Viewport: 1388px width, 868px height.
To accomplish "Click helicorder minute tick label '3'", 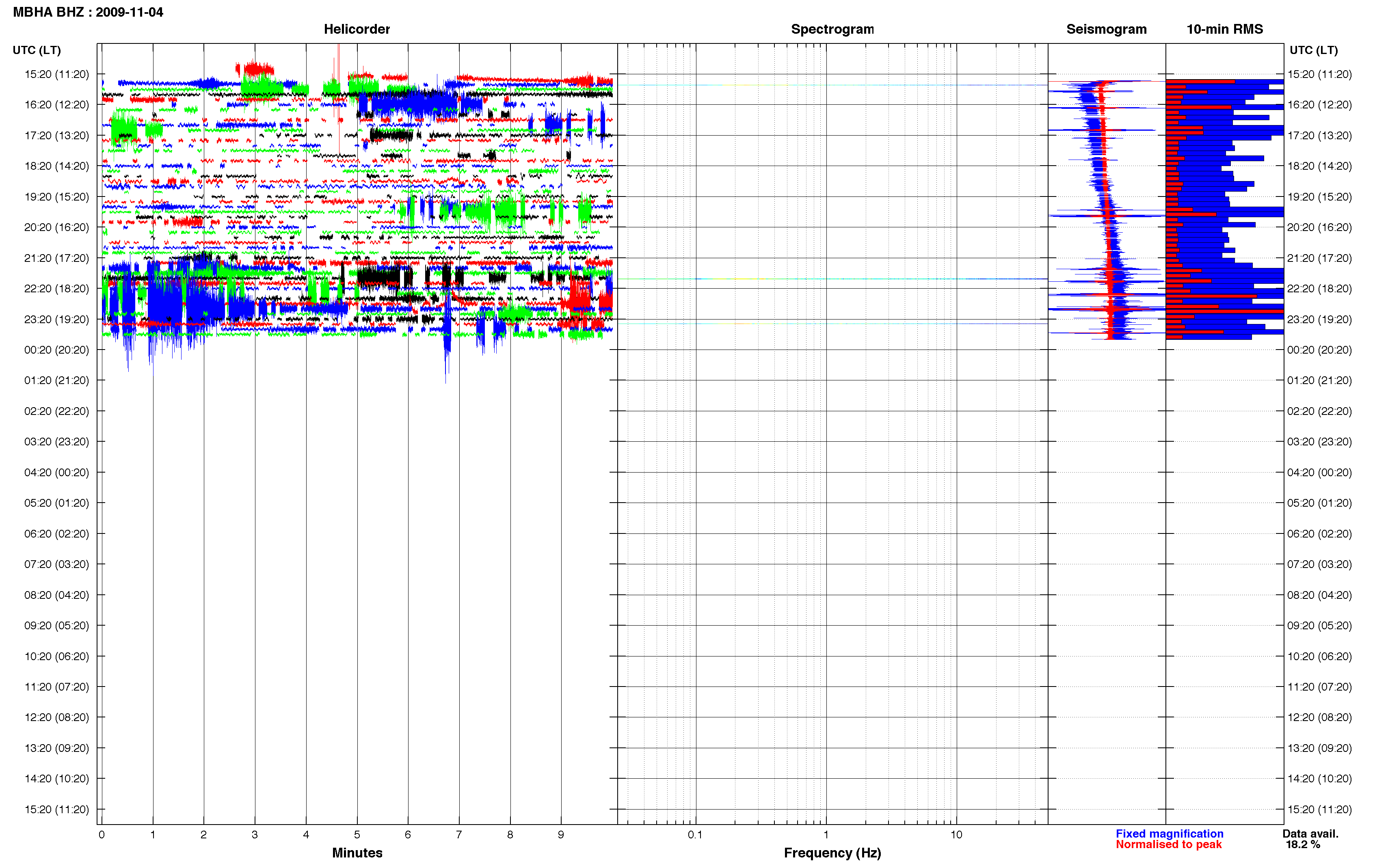I will 255,835.
